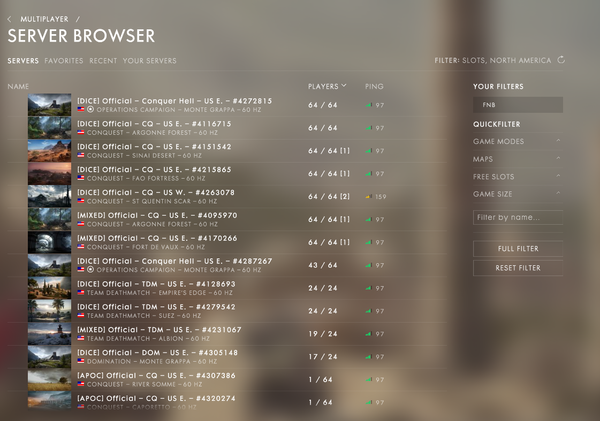Select the FNB saved filter

click(518, 104)
